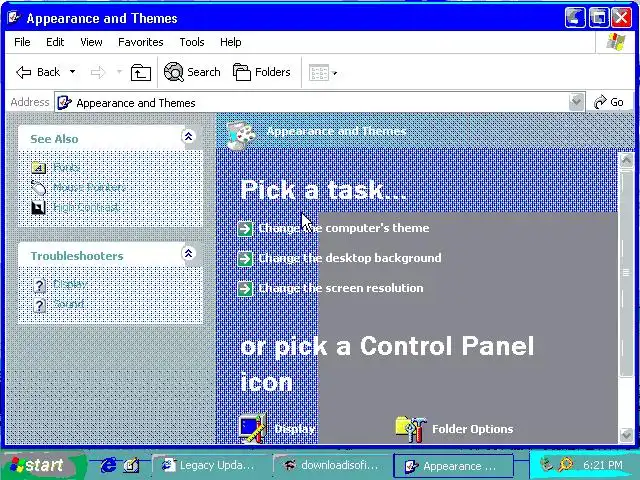The height and width of the screenshot is (480, 640).
Task: Expand the address bar dropdown
Action: coord(576,102)
